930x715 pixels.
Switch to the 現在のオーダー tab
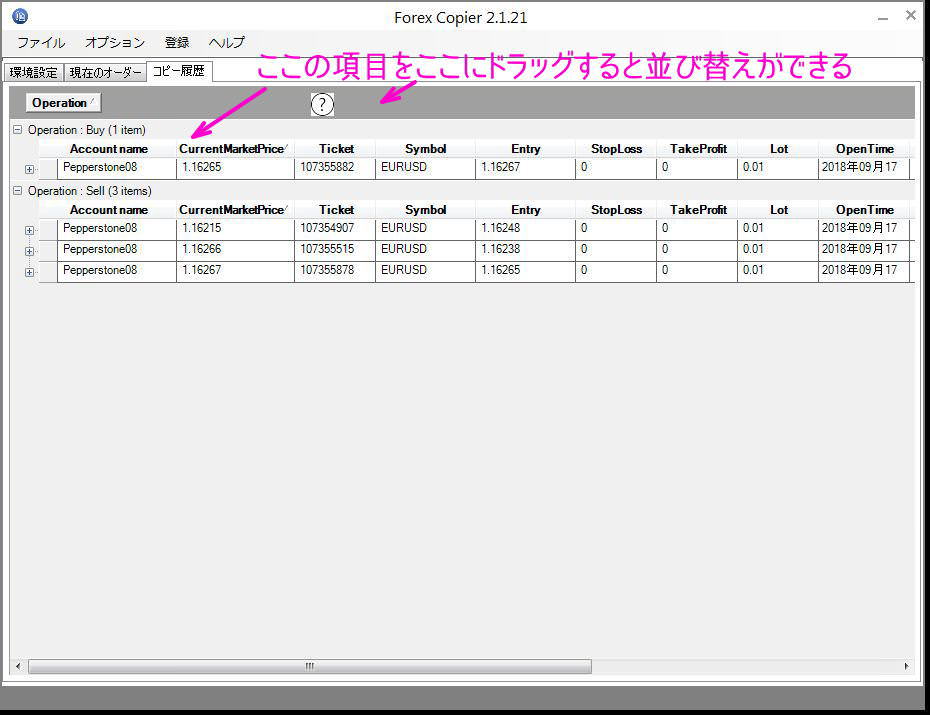click(105, 72)
